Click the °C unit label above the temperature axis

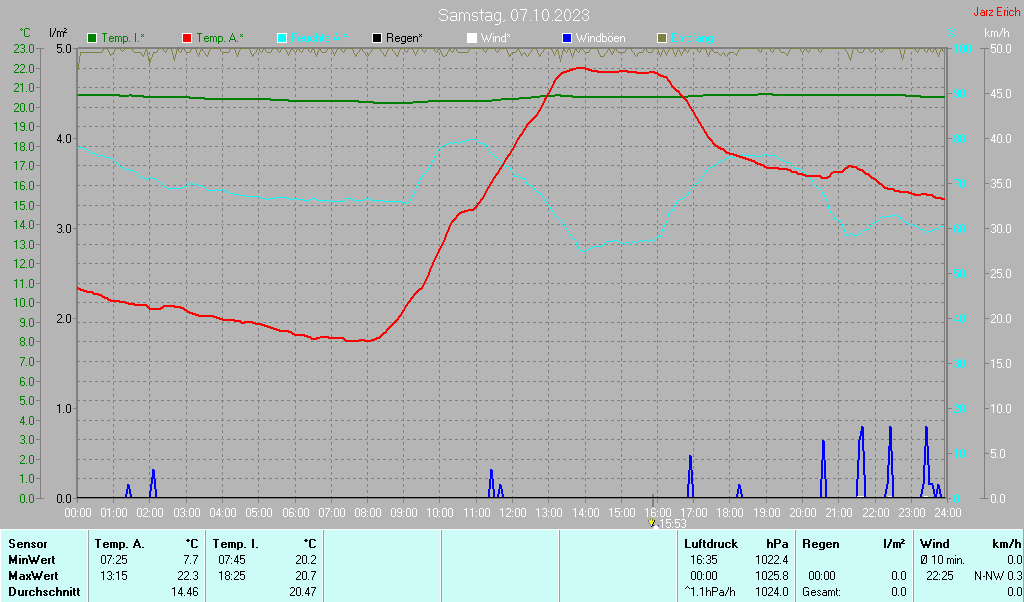(25, 33)
